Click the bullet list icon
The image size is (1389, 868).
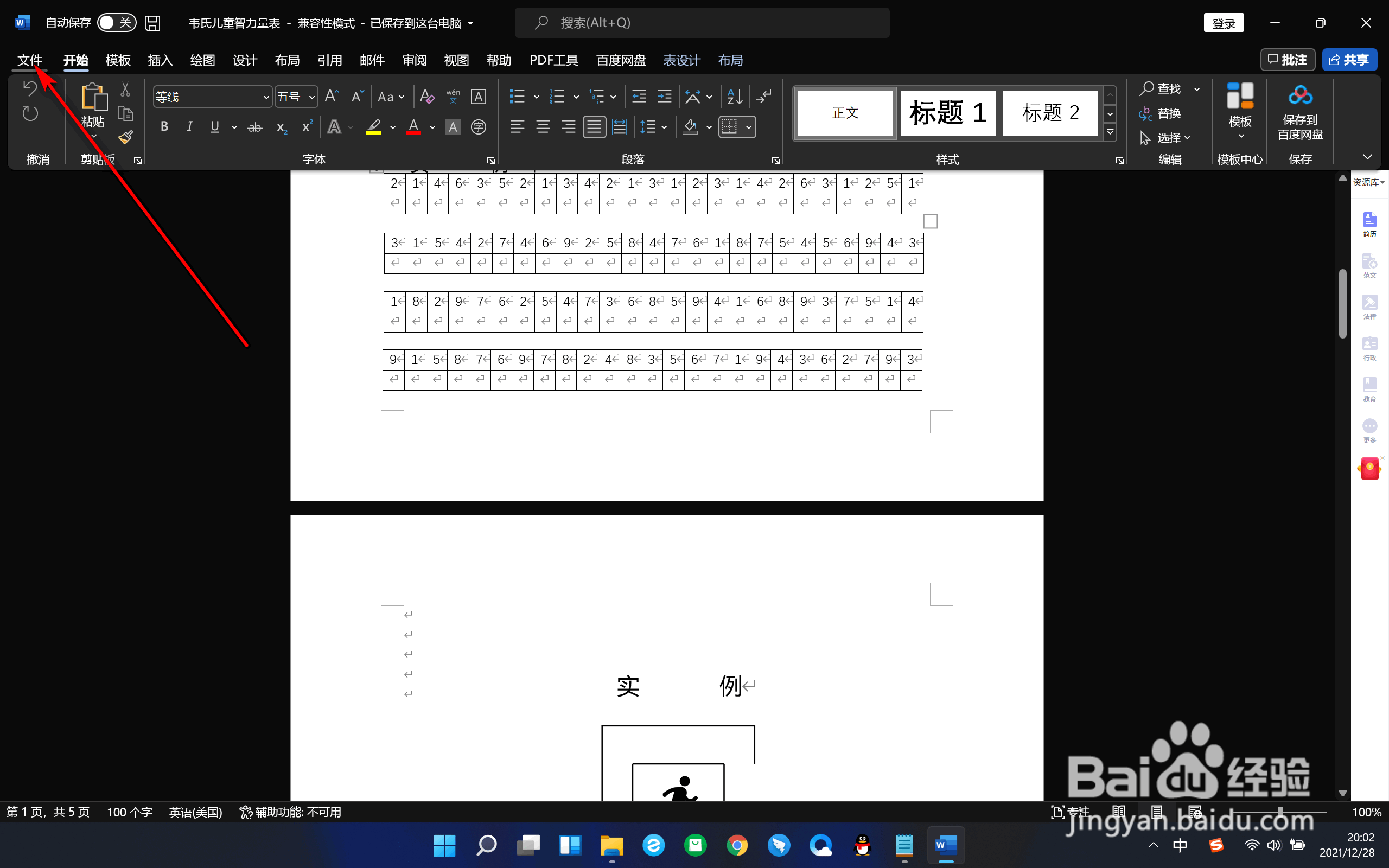point(517,97)
